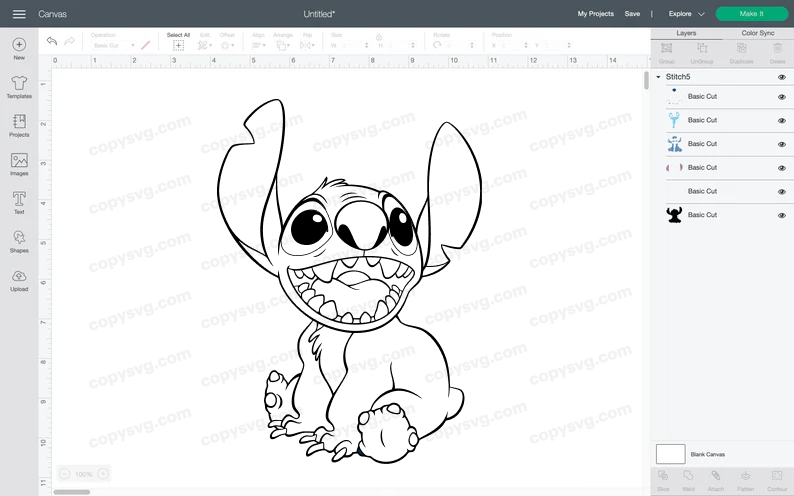Open the Explore machine dropdown
Viewport: 794px width, 496px height.
pyautogui.click(x=686, y=14)
